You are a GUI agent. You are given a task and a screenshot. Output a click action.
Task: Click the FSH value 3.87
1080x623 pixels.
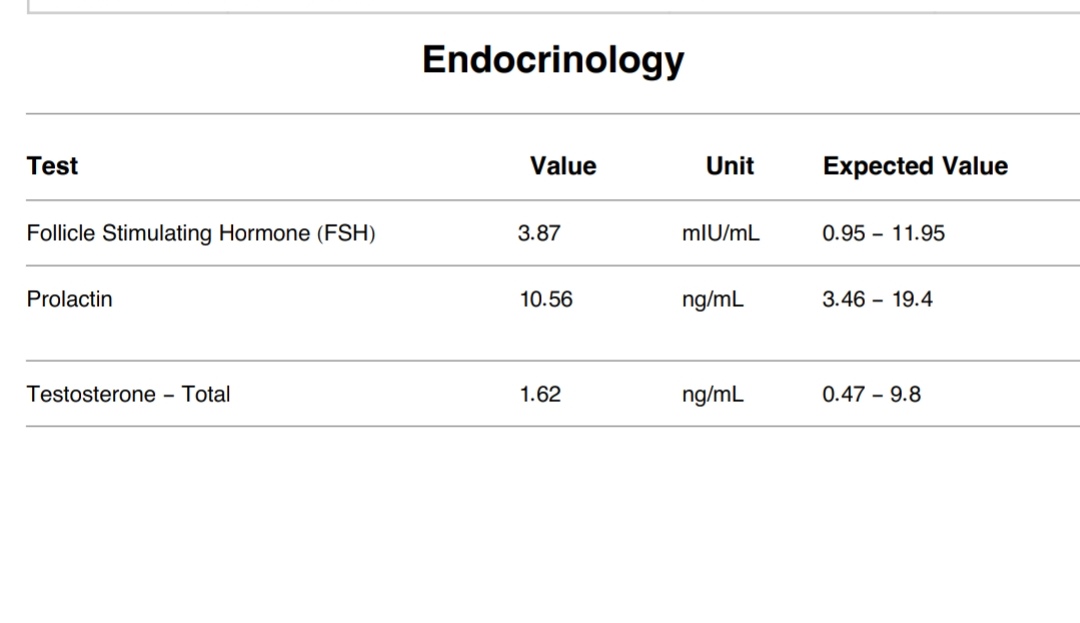[539, 233]
